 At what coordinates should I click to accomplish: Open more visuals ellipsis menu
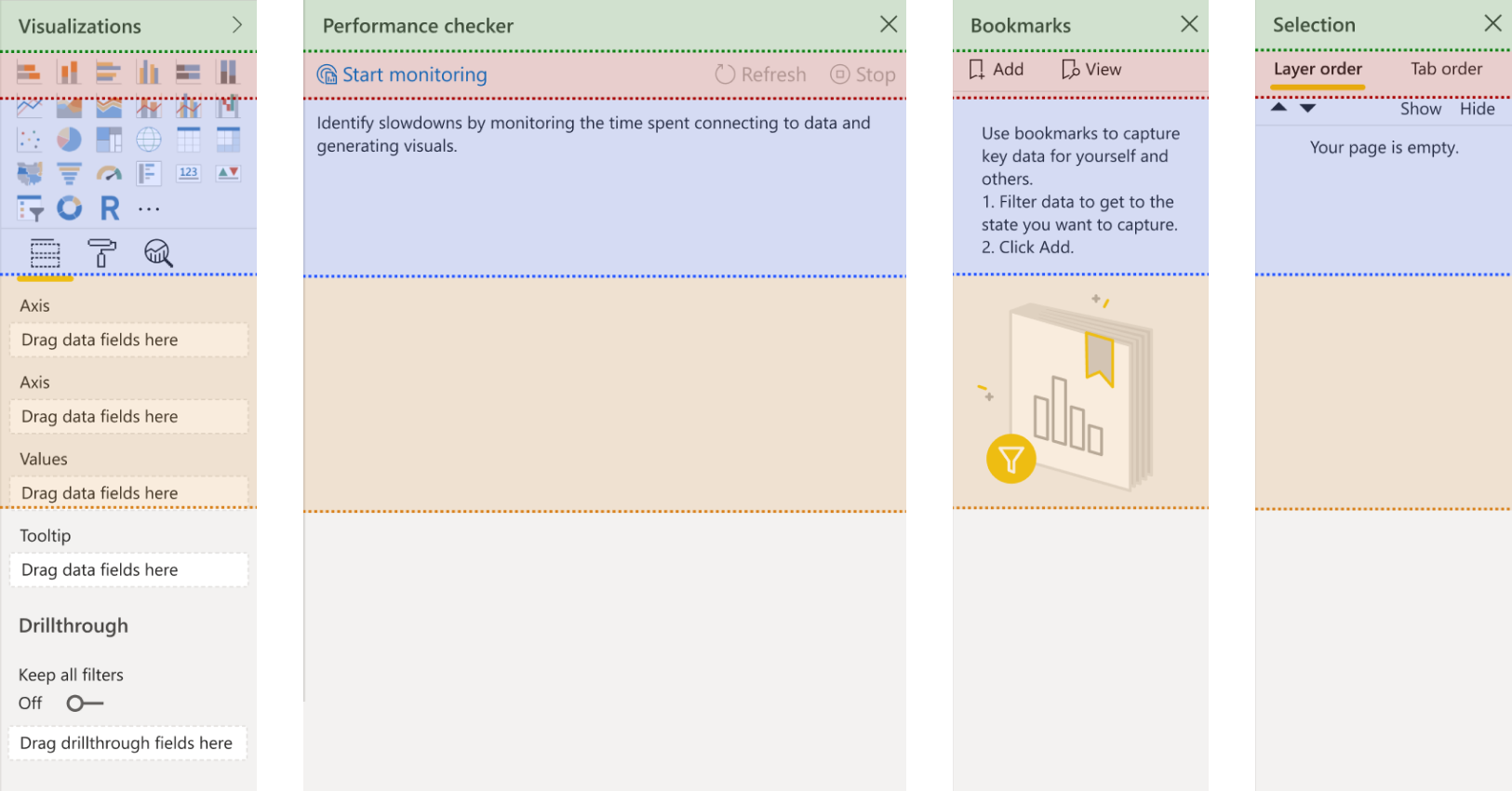tap(149, 209)
